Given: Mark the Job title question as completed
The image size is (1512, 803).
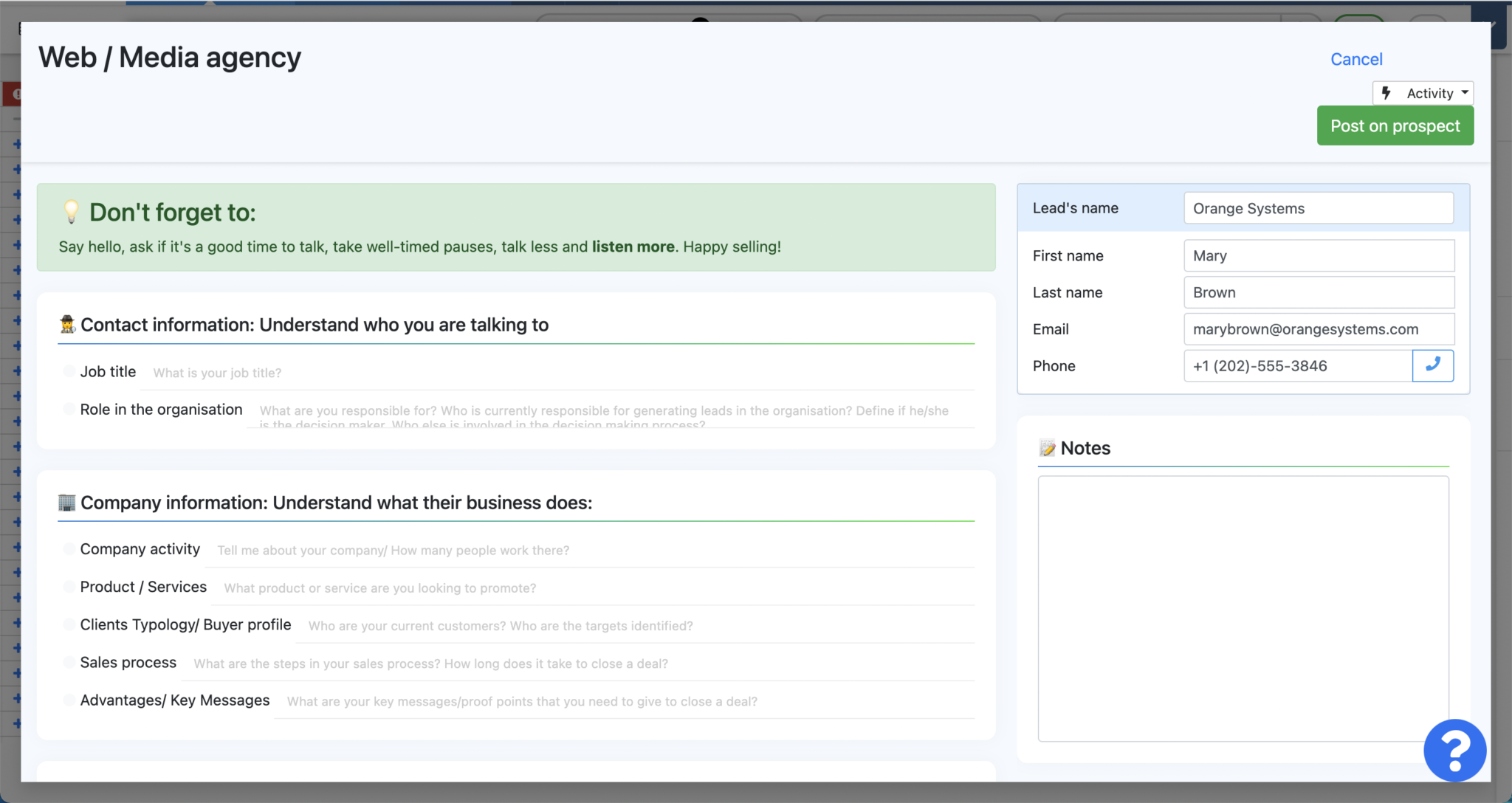Looking at the screenshot, I should [x=68, y=371].
